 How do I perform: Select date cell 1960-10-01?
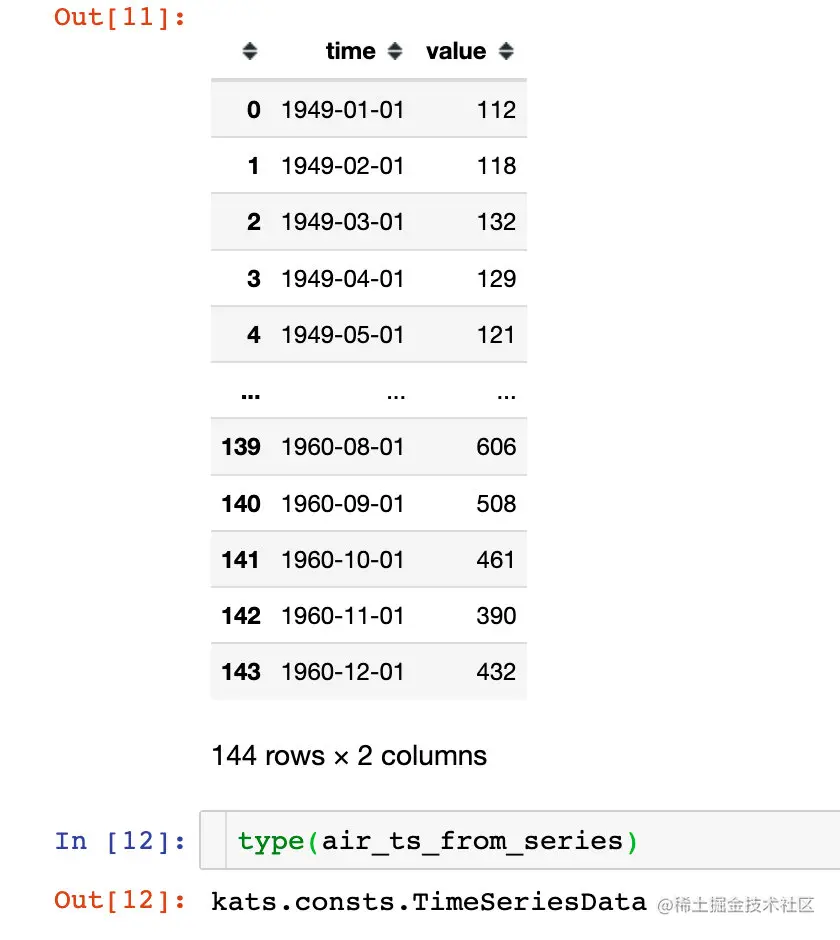(x=343, y=559)
